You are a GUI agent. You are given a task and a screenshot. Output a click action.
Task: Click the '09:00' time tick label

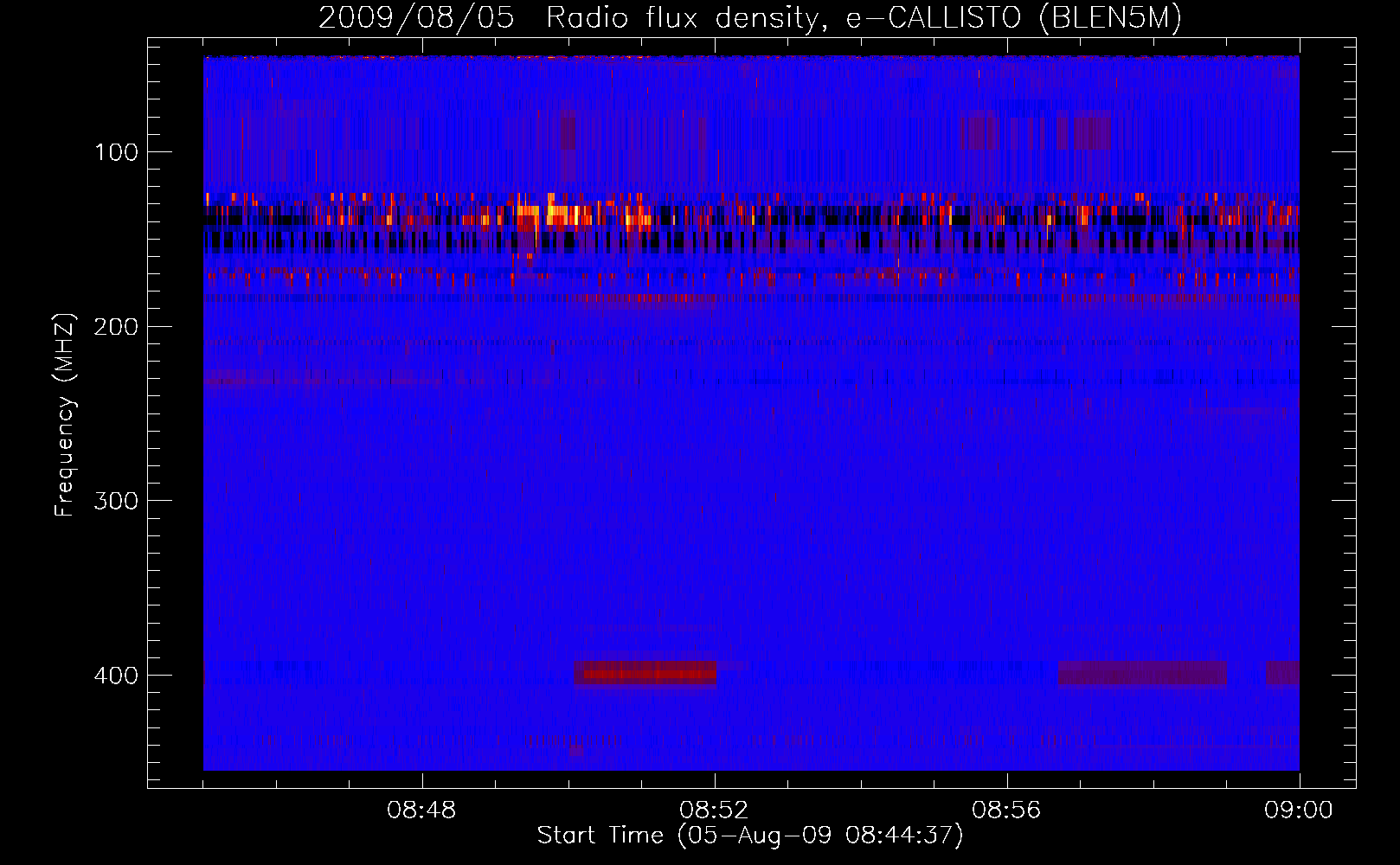1299,811
